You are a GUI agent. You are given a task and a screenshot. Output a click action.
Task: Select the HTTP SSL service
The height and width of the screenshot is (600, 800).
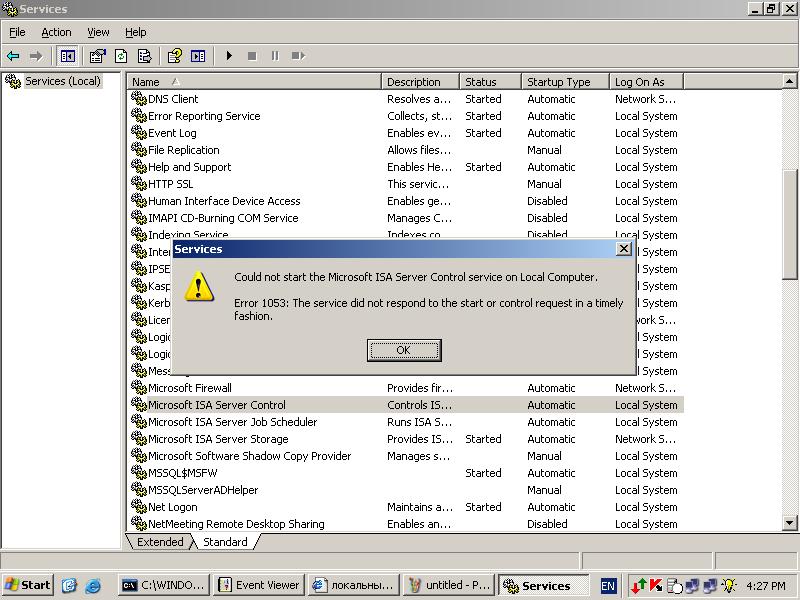tap(170, 184)
